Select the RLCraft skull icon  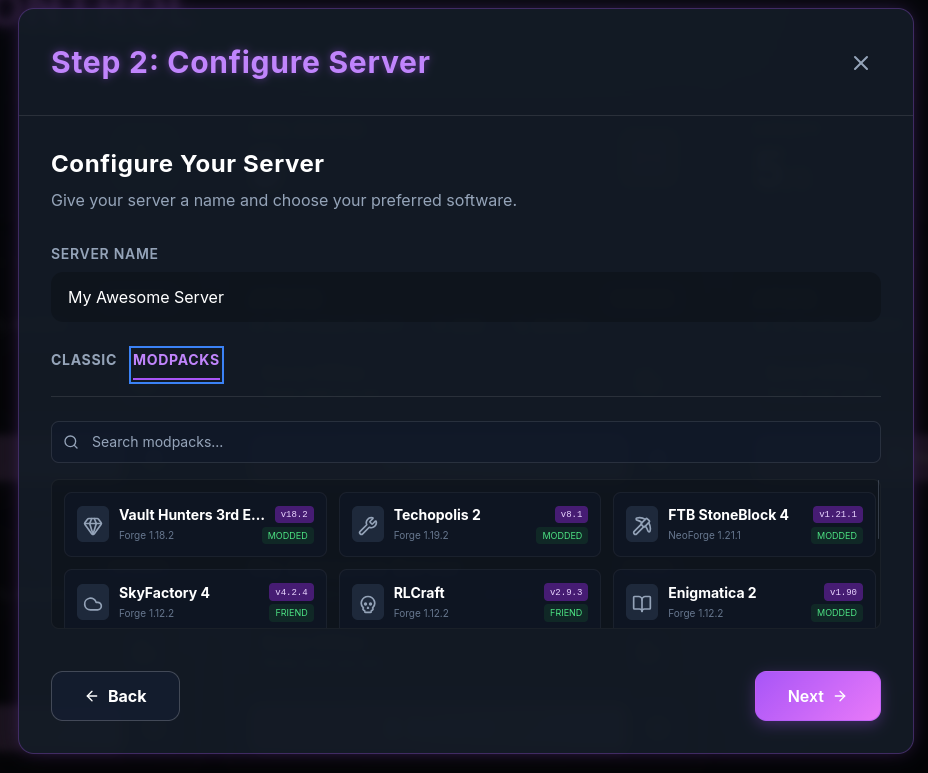click(x=367, y=601)
